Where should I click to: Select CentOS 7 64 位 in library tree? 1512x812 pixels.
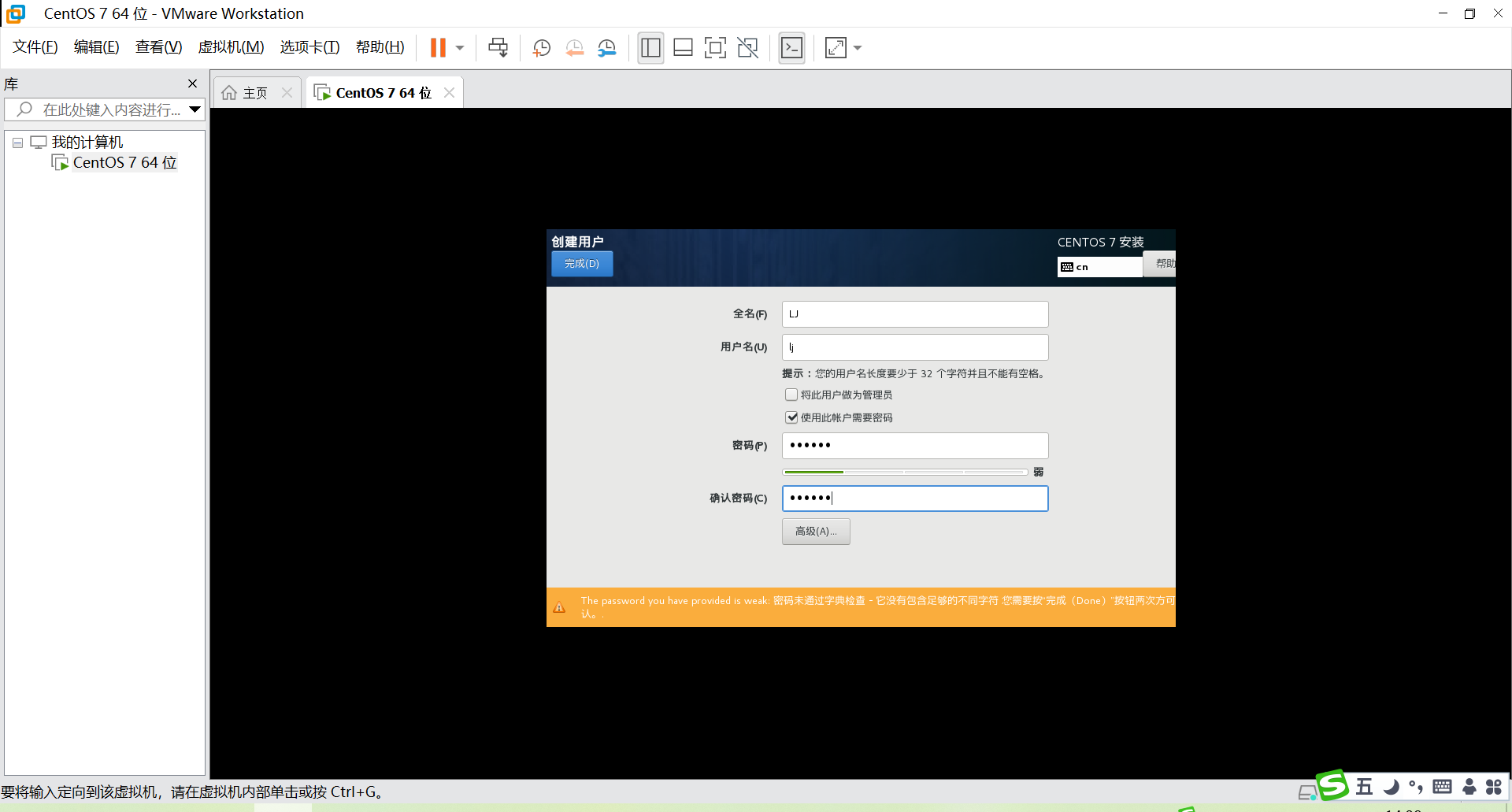tap(124, 163)
